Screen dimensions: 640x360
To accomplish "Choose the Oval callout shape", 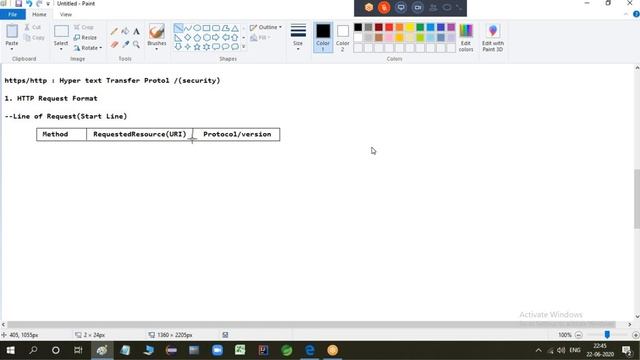I will pos(225,47).
